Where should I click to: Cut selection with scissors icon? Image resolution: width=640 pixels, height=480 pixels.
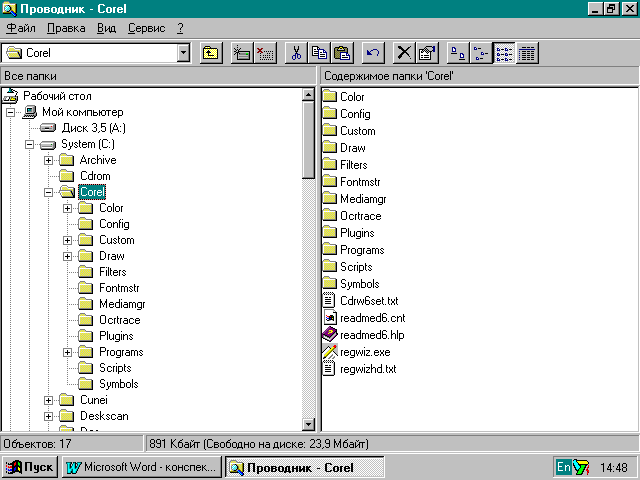[x=296, y=53]
